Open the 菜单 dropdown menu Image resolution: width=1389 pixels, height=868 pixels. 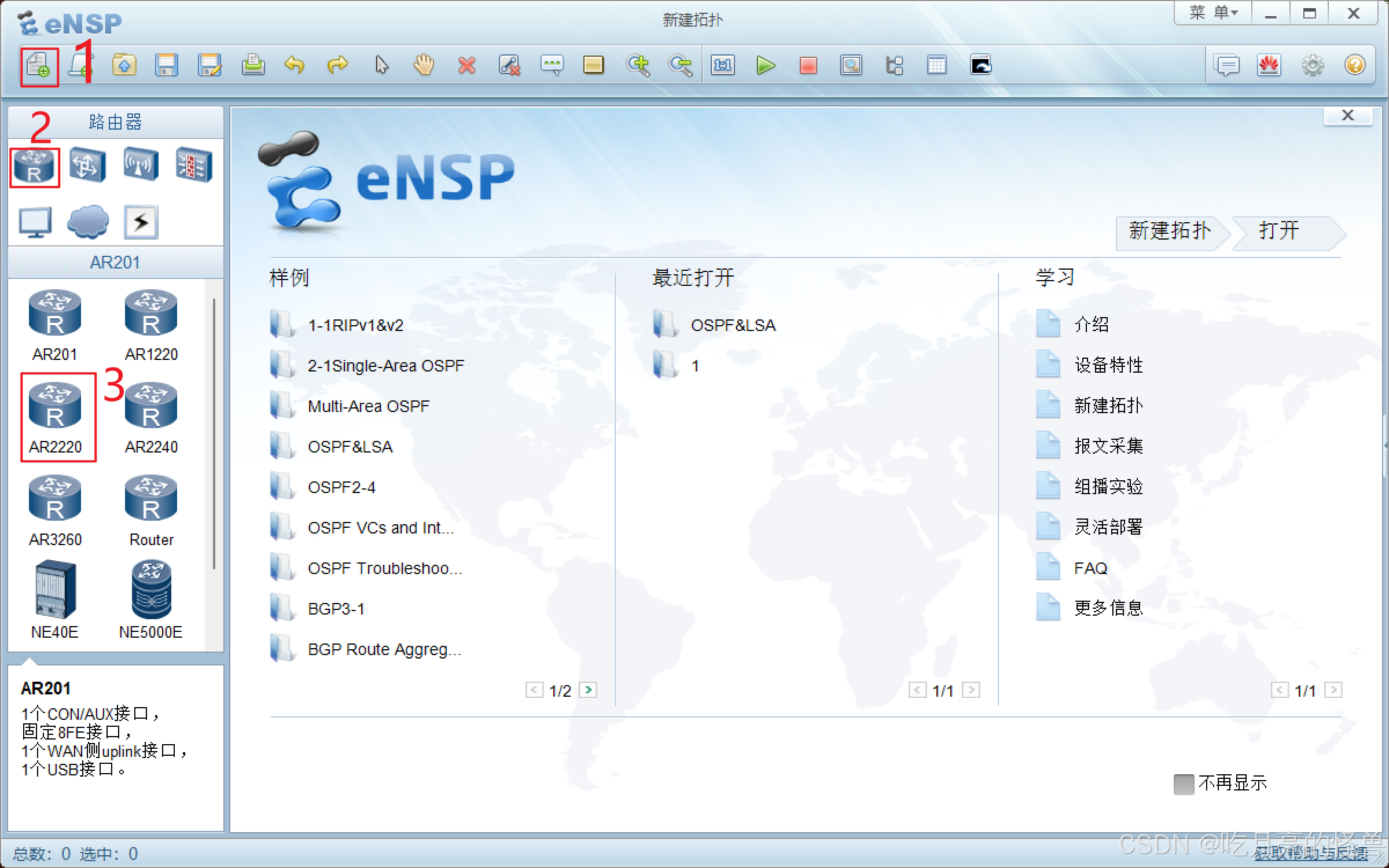click(1213, 13)
